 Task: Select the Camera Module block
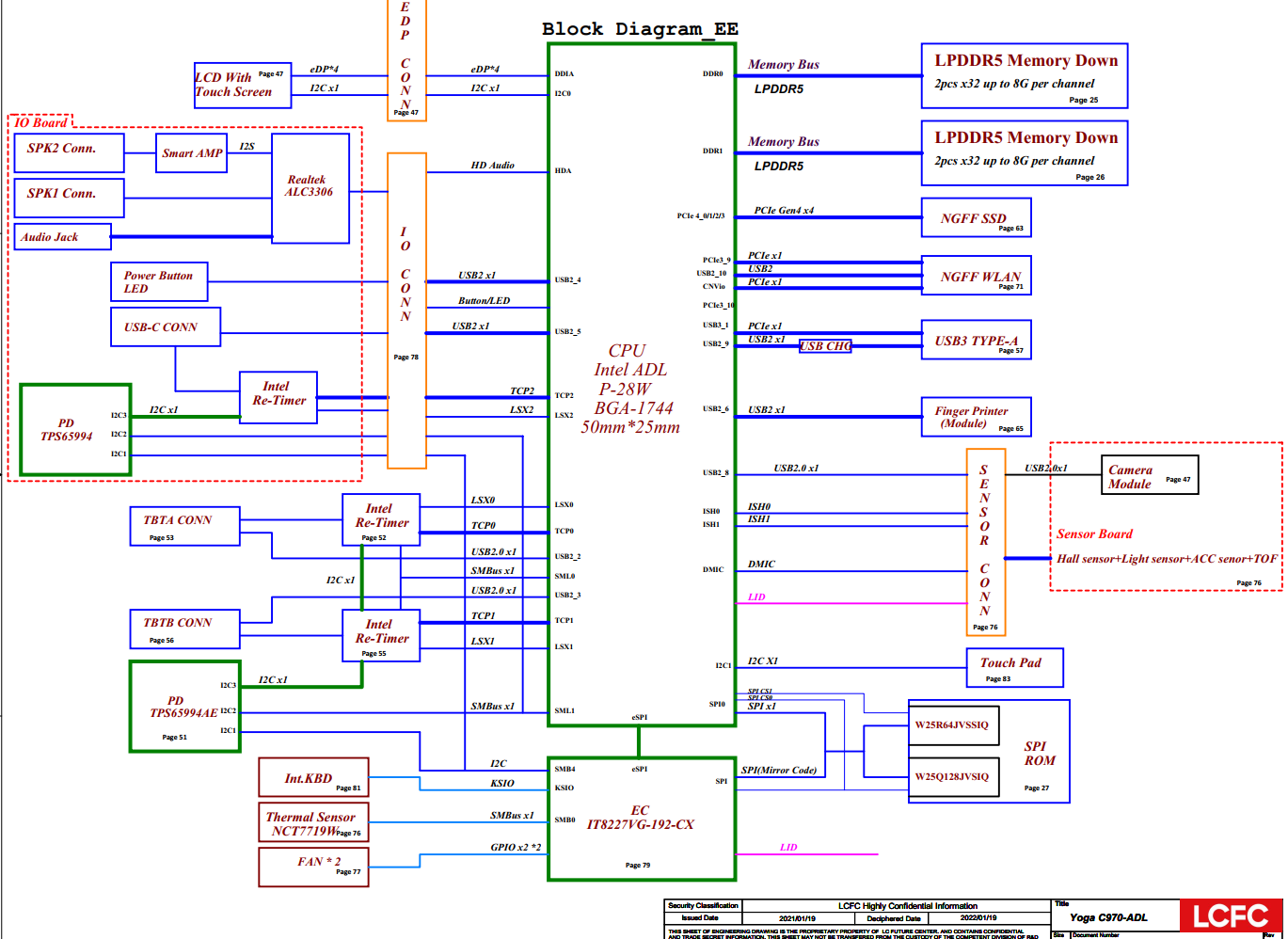[x=1150, y=475]
